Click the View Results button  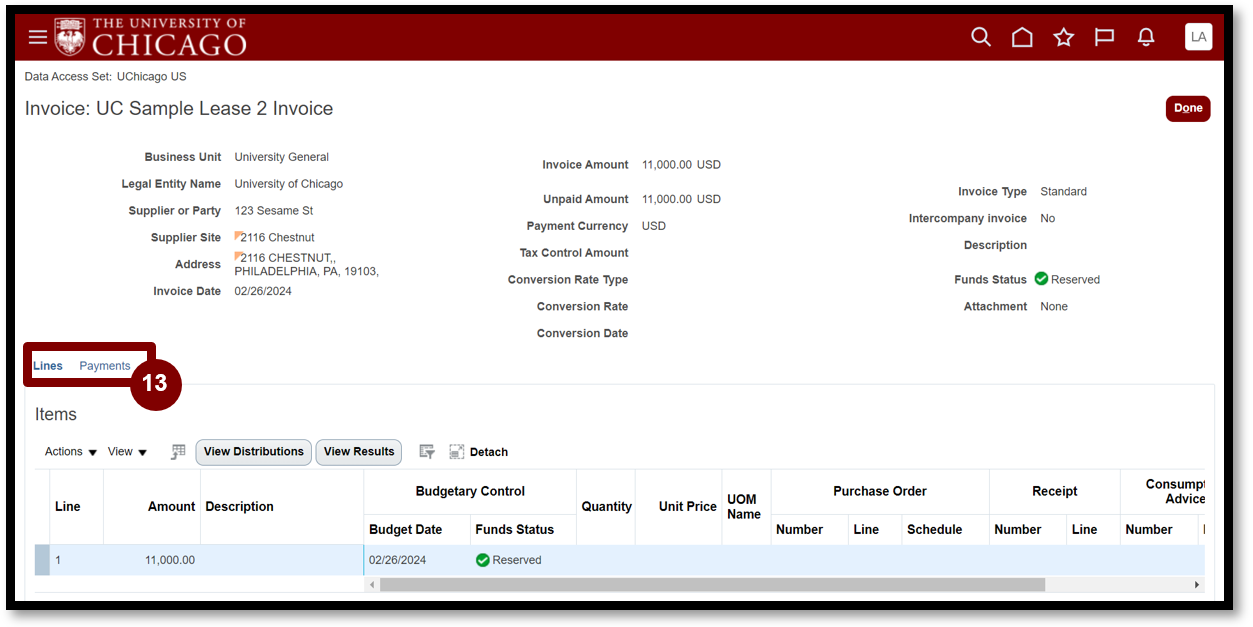click(359, 452)
